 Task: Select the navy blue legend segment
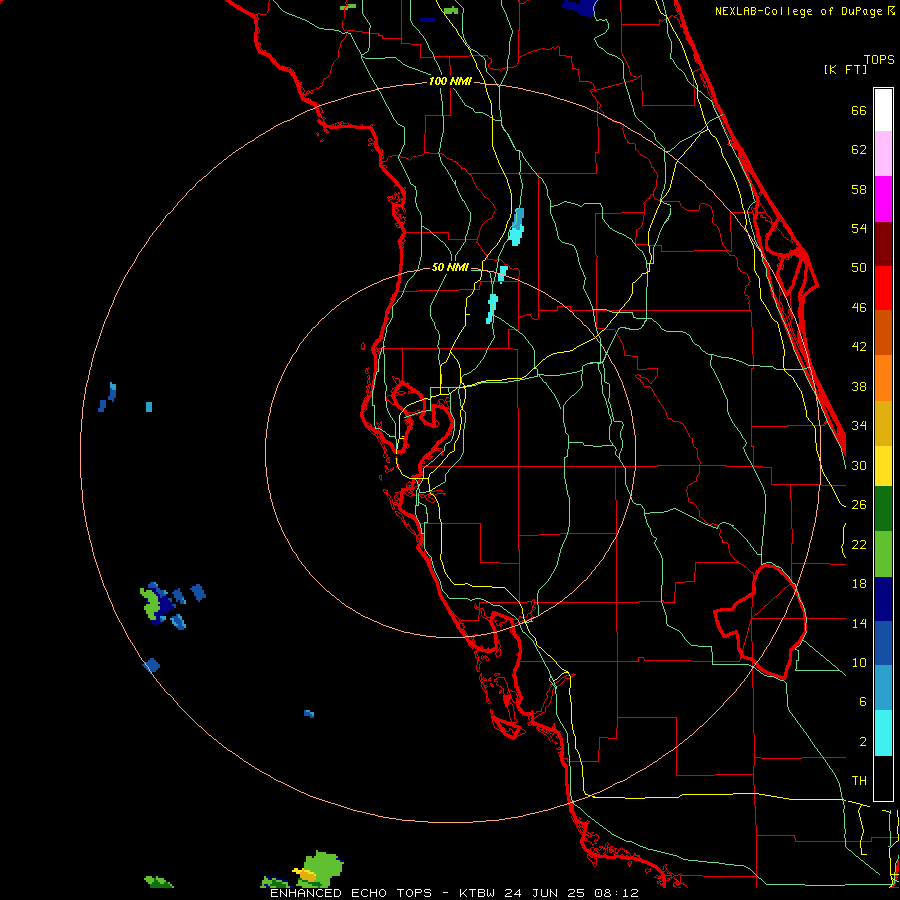point(883,599)
